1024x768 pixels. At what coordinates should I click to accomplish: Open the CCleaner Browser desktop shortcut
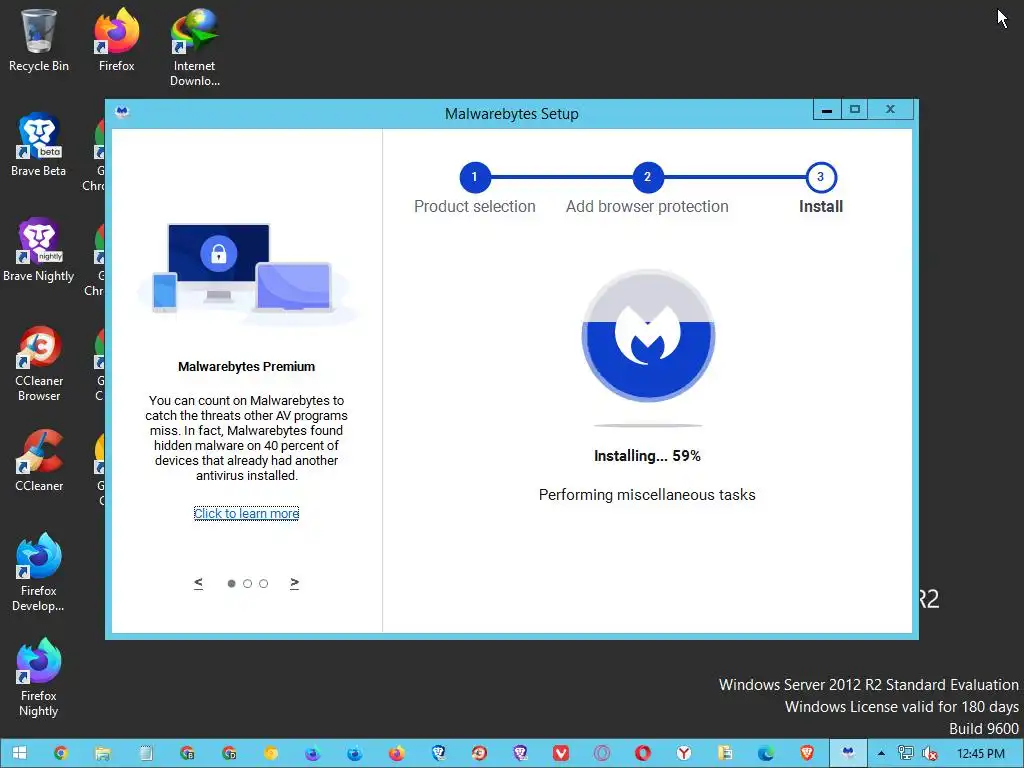(39, 363)
